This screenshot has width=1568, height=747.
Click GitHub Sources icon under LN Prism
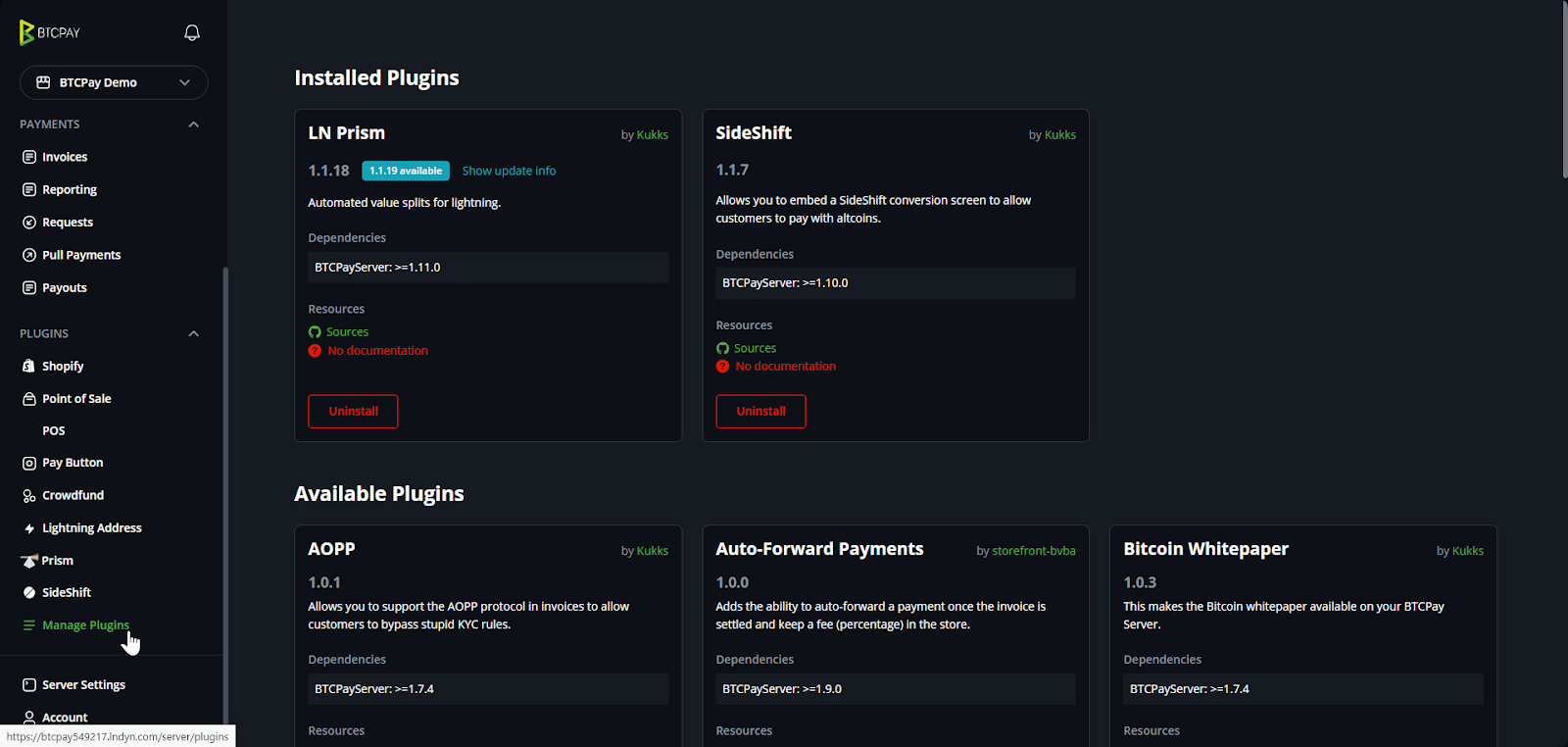coord(315,332)
